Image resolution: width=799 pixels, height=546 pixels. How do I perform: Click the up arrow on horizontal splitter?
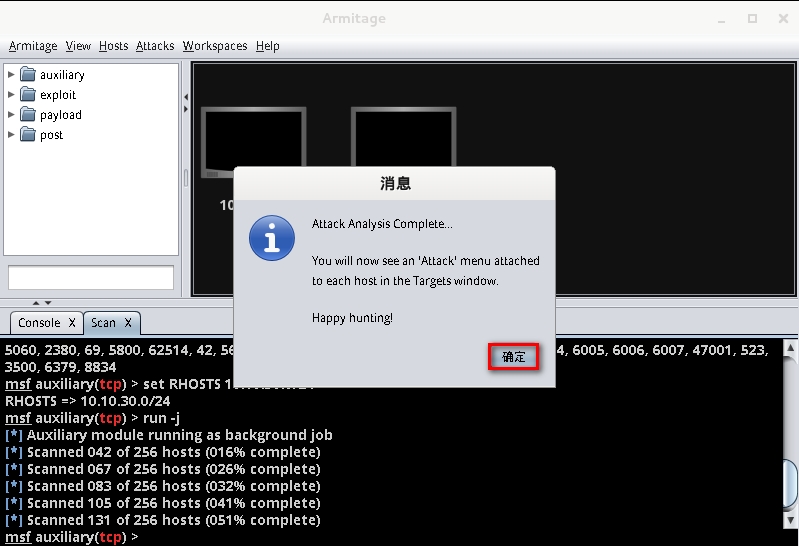36,303
